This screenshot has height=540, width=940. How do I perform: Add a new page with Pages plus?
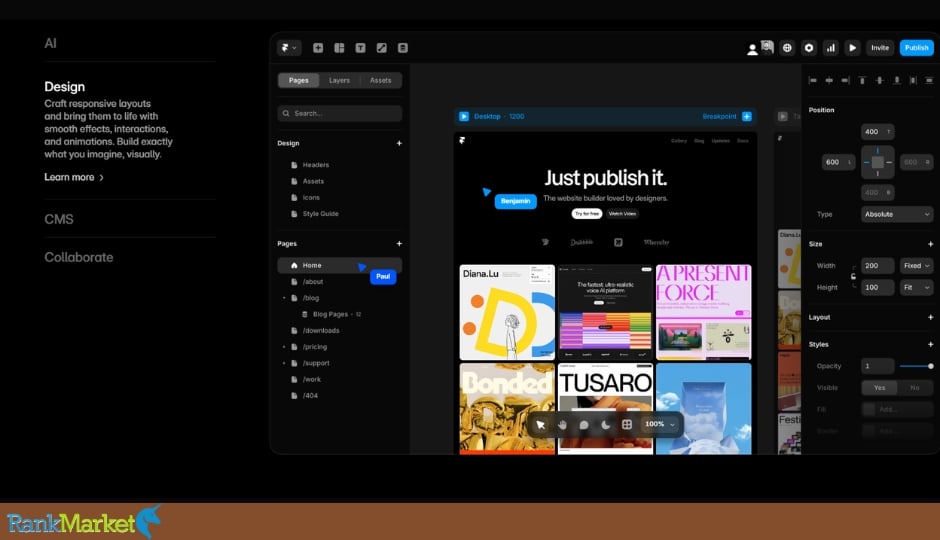[399, 244]
